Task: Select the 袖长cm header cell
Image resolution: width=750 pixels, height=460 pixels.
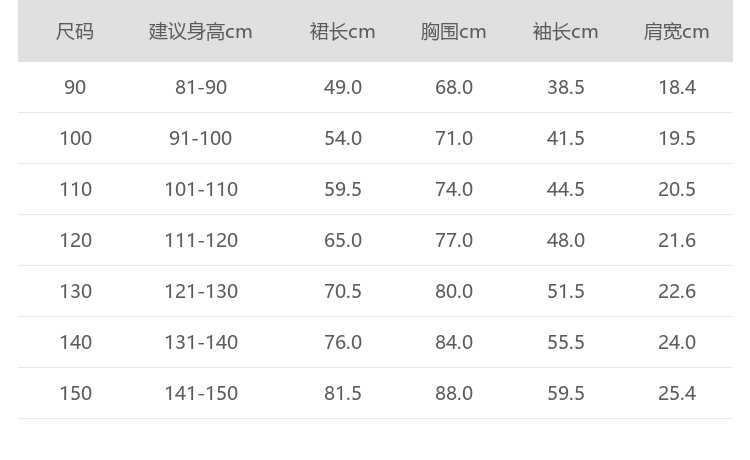Action: (x=565, y=31)
